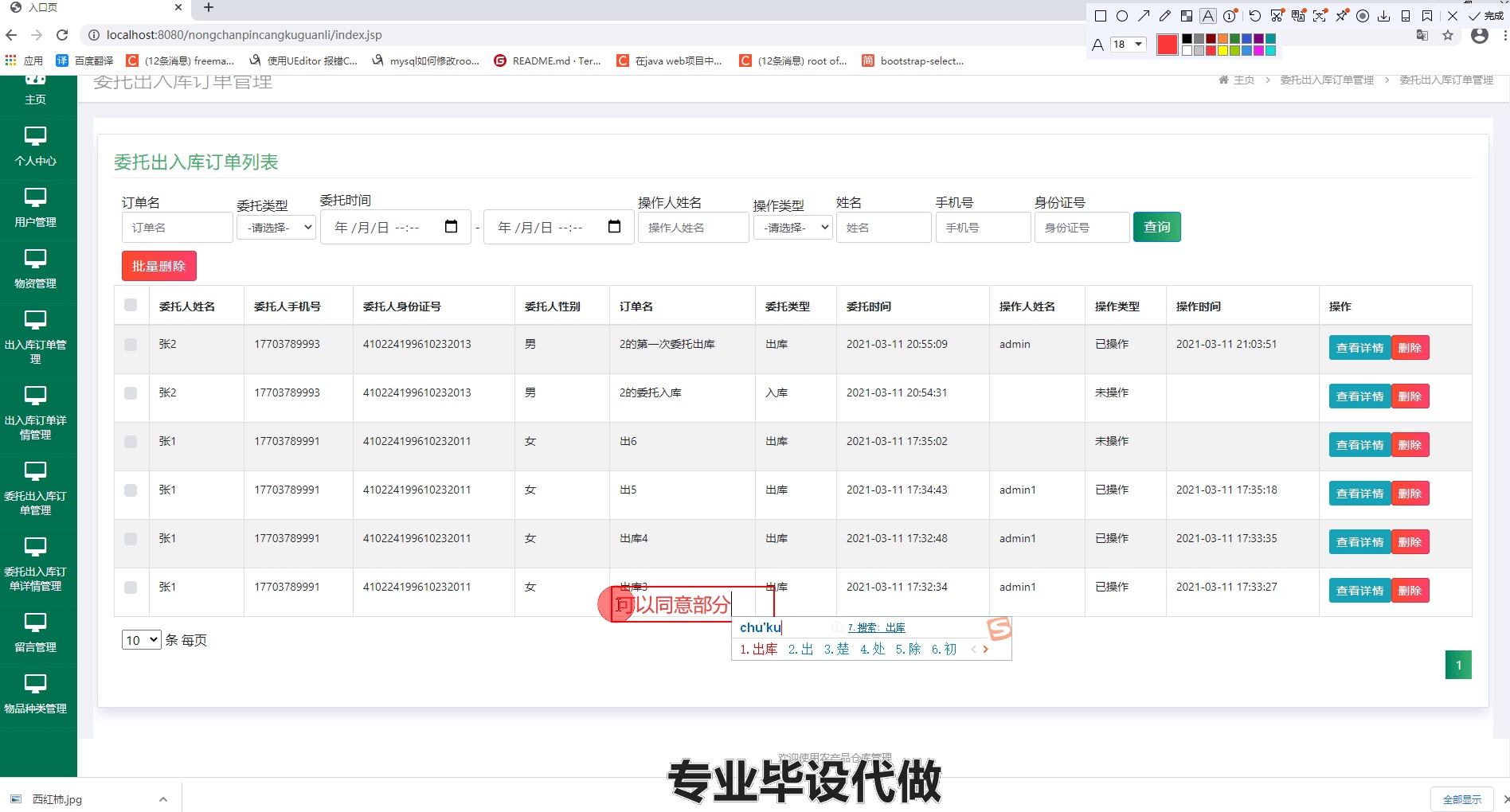This screenshot has width=1510, height=812.
Task: Select the pencil drawing tool
Action: [1165, 16]
